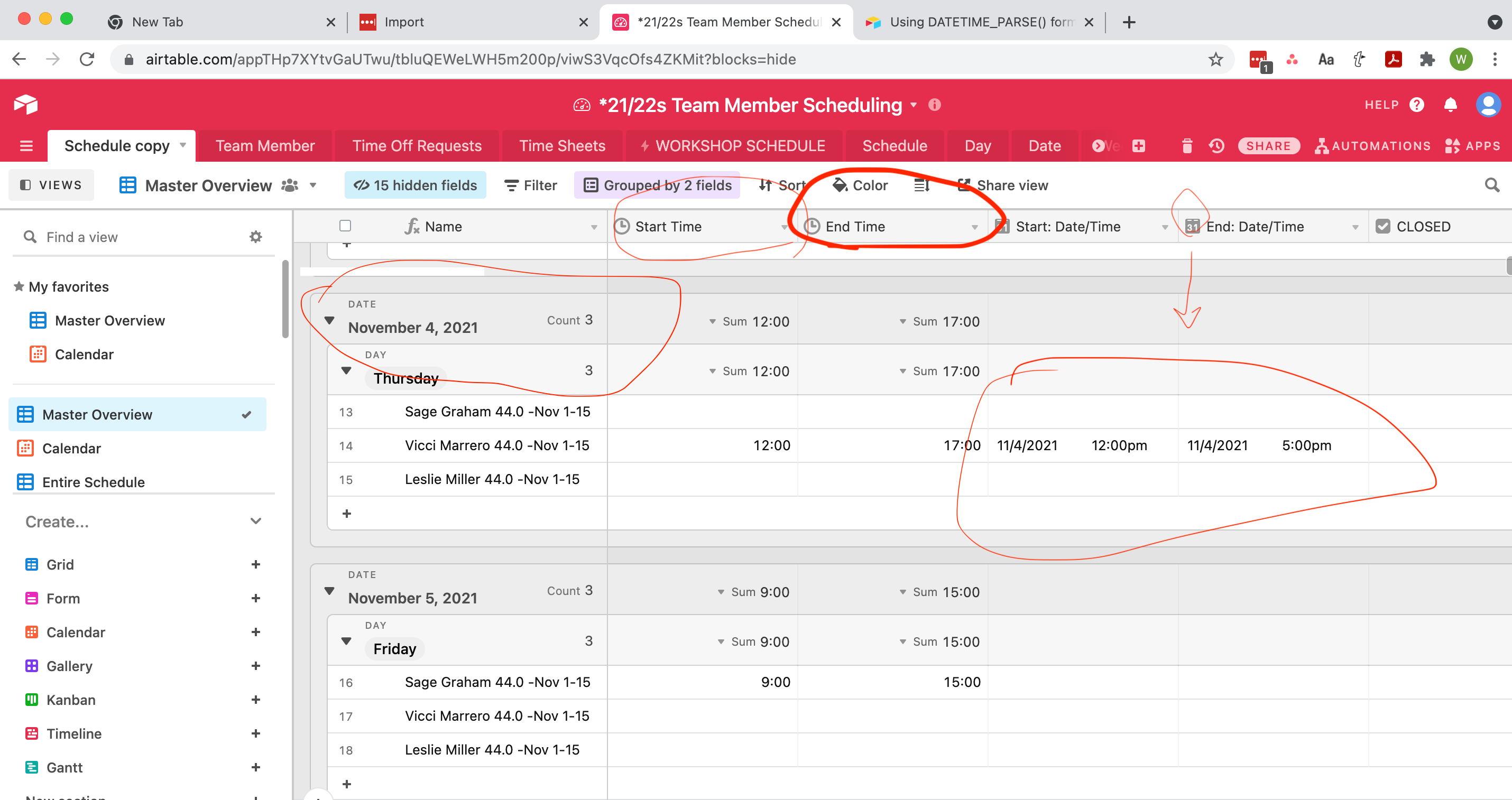The width and height of the screenshot is (1512, 800).
Task: Open the row height icon
Action: 921,185
